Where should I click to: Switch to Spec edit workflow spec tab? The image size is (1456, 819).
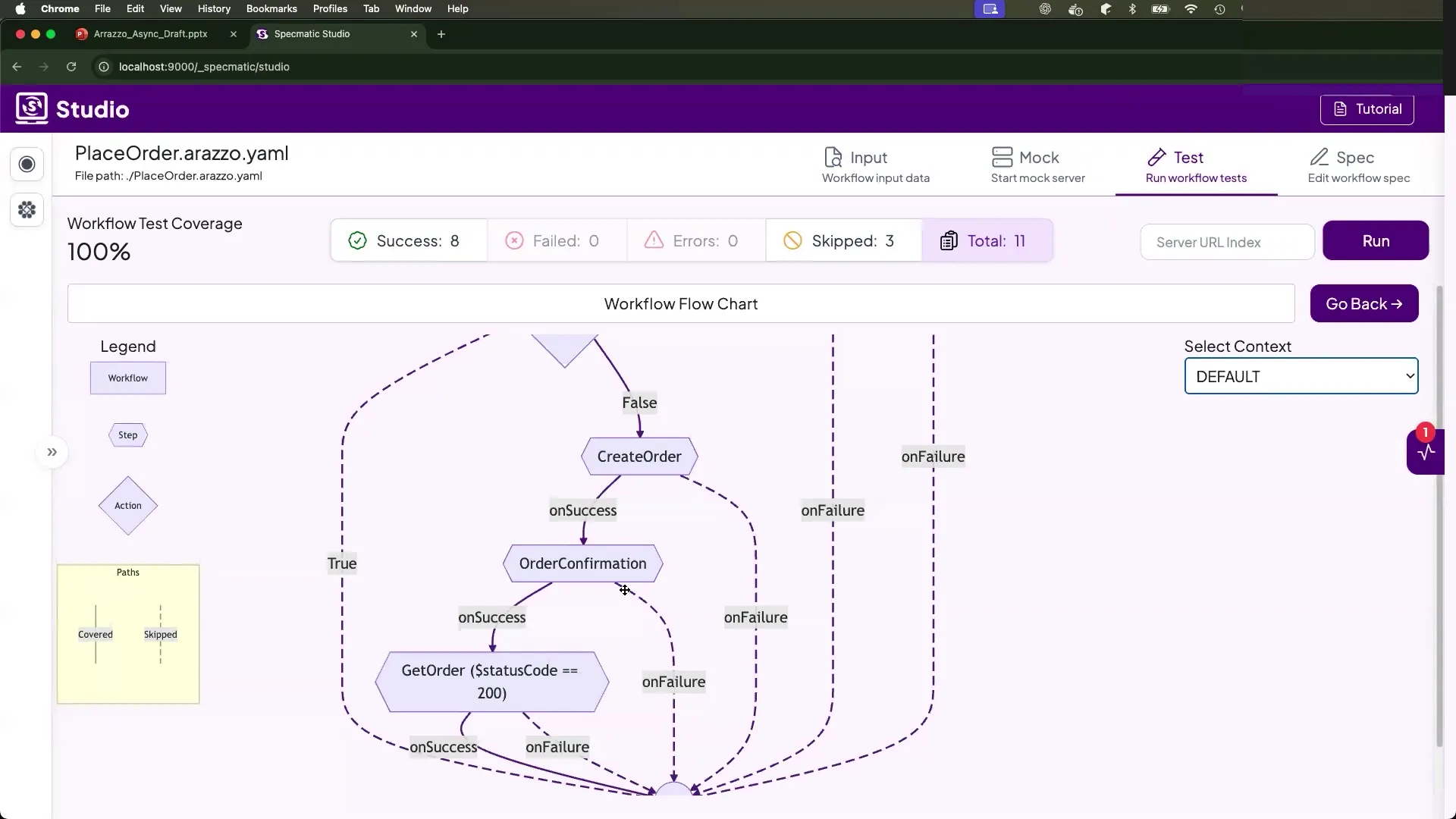(1359, 166)
